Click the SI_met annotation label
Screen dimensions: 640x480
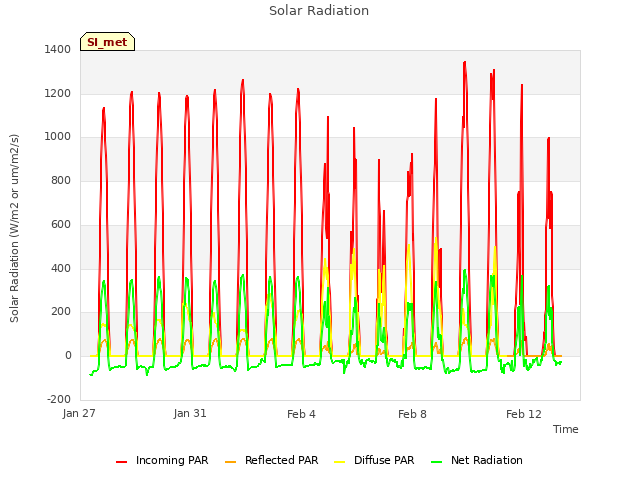(x=107, y=42)
